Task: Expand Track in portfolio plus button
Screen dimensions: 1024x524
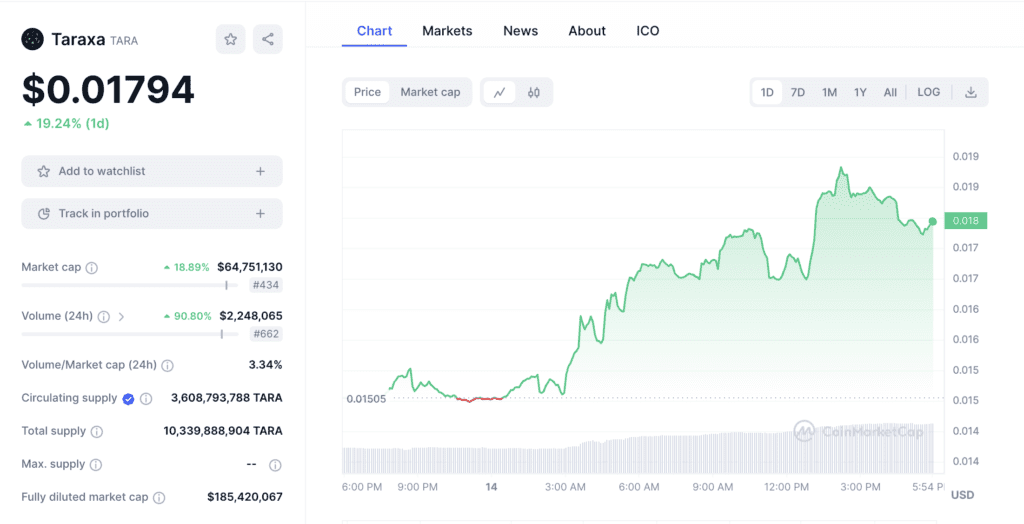Action: [260, 213]
